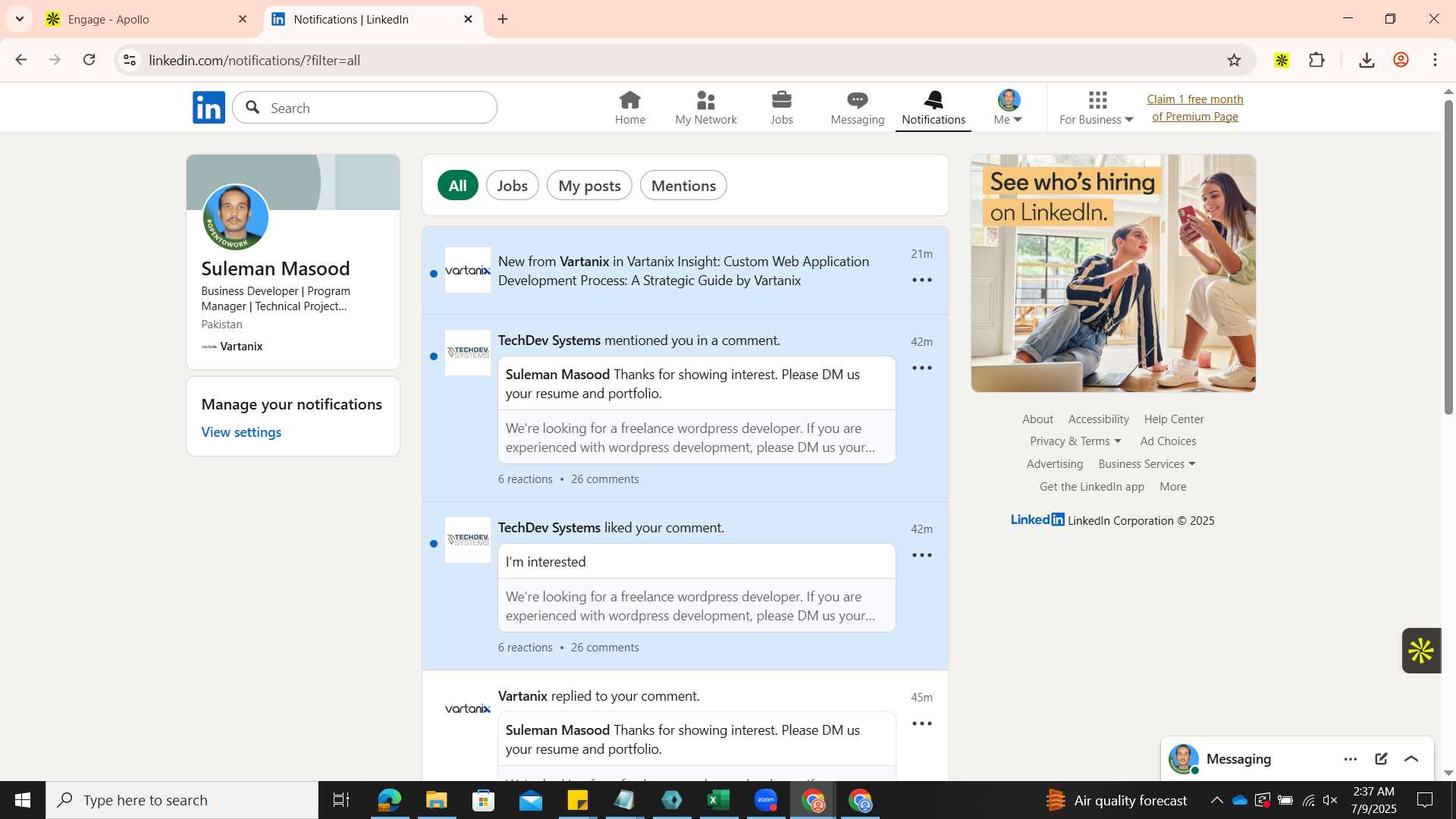Open Chrome three-dot menu
The width and height of the screenshot is (1456, 819).
pos(1435,60)
